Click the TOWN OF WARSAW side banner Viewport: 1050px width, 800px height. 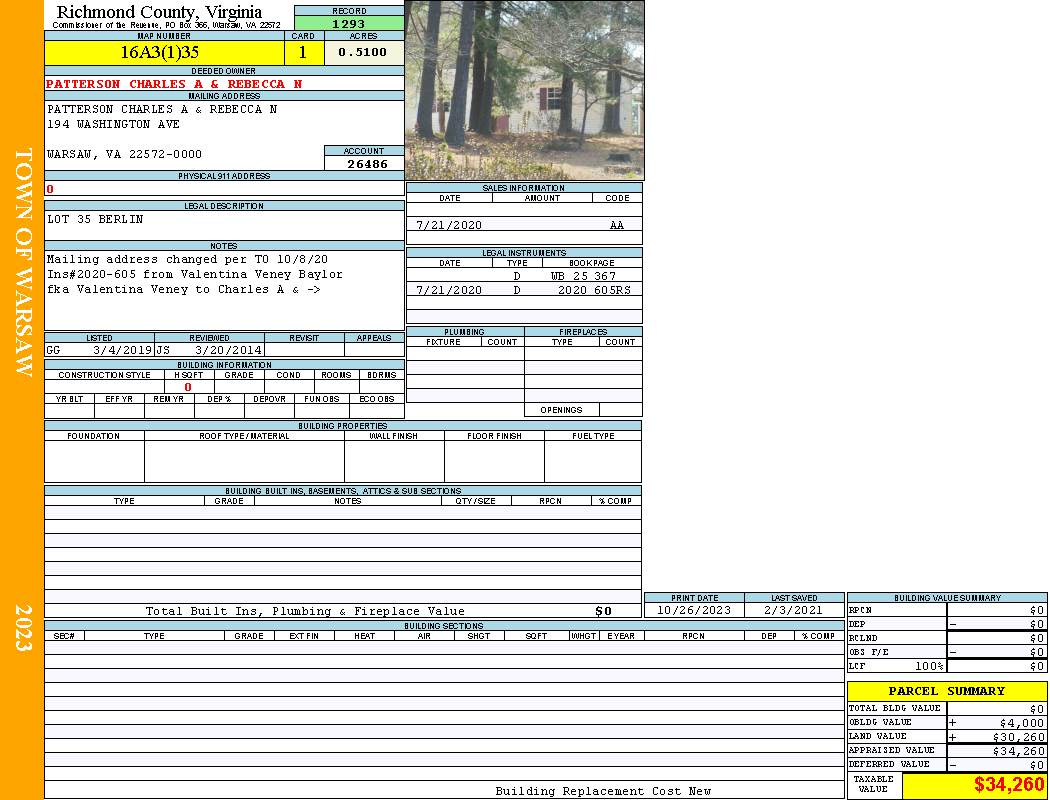(x=23, y=262)
